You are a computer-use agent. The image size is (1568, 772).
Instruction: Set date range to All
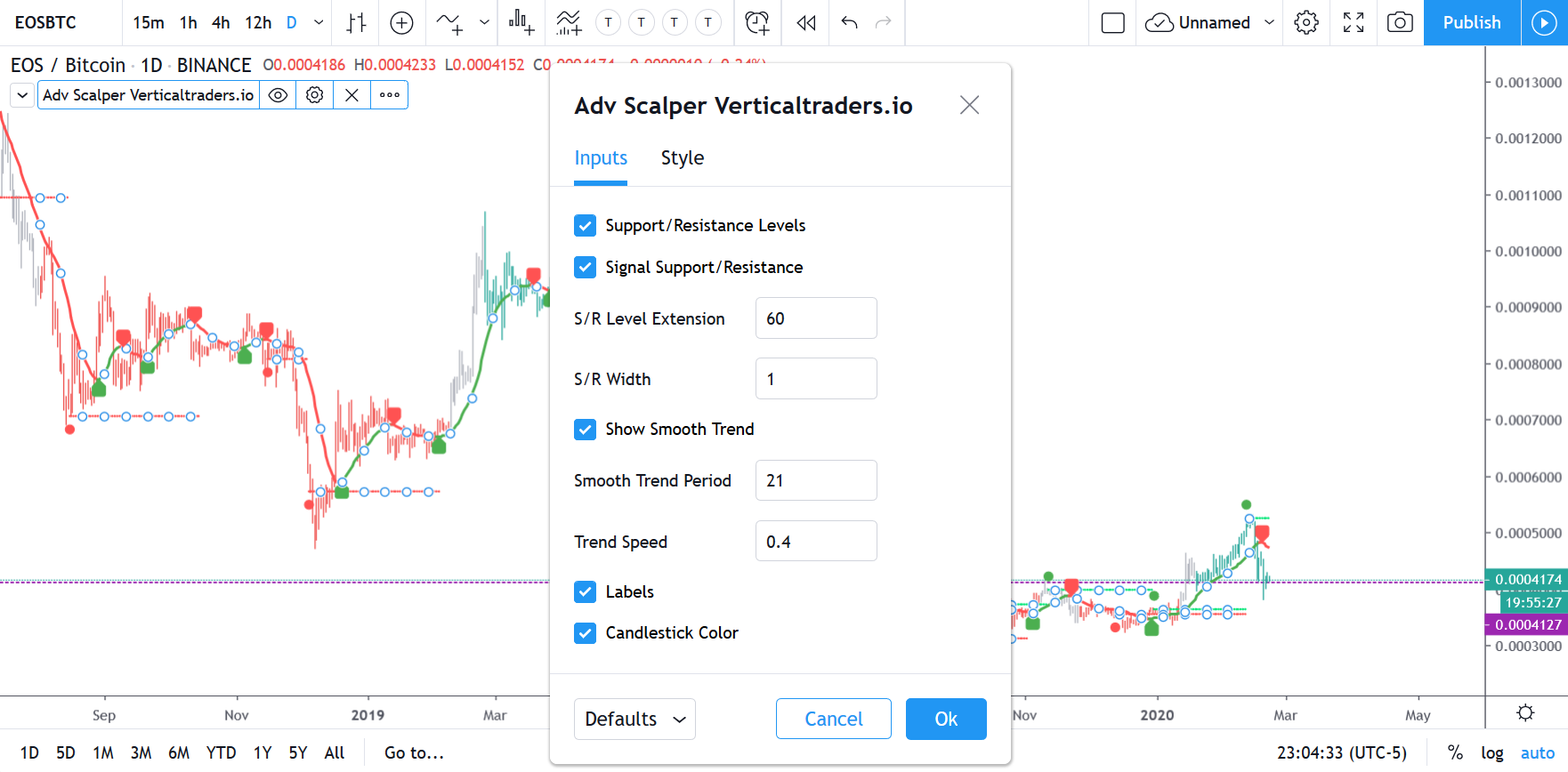(x=335, y=752)
